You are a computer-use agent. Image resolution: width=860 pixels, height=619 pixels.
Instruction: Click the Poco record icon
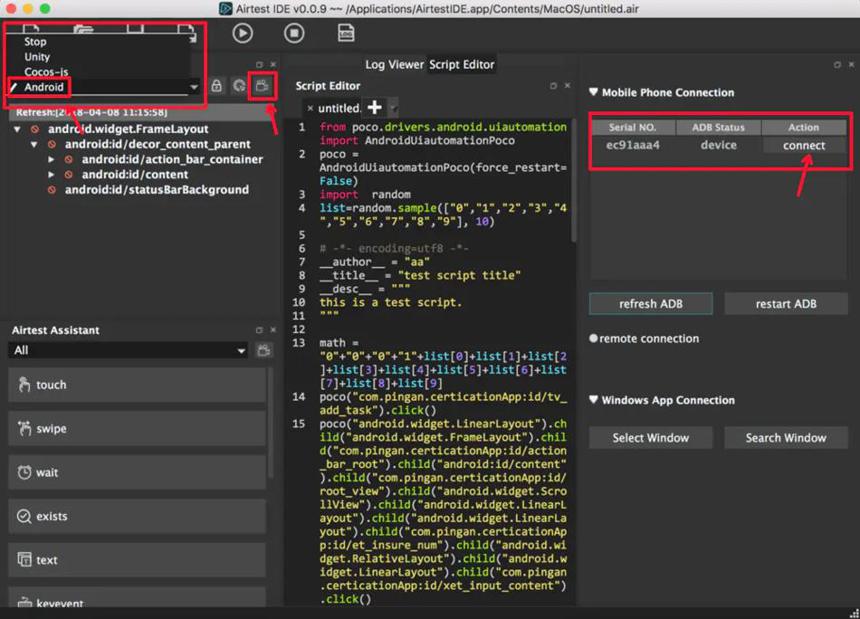tap(263, 86)
